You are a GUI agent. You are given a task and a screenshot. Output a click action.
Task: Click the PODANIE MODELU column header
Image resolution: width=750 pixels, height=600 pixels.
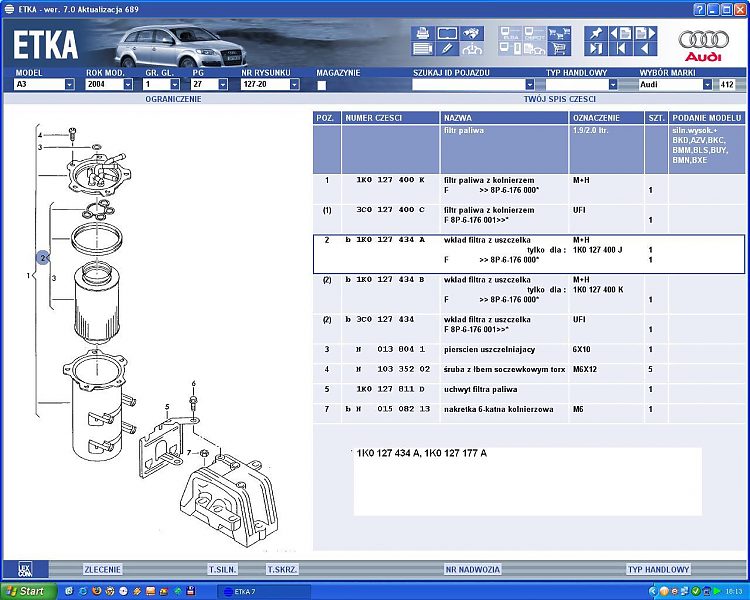pyautogui.click(x=707, y=118)
